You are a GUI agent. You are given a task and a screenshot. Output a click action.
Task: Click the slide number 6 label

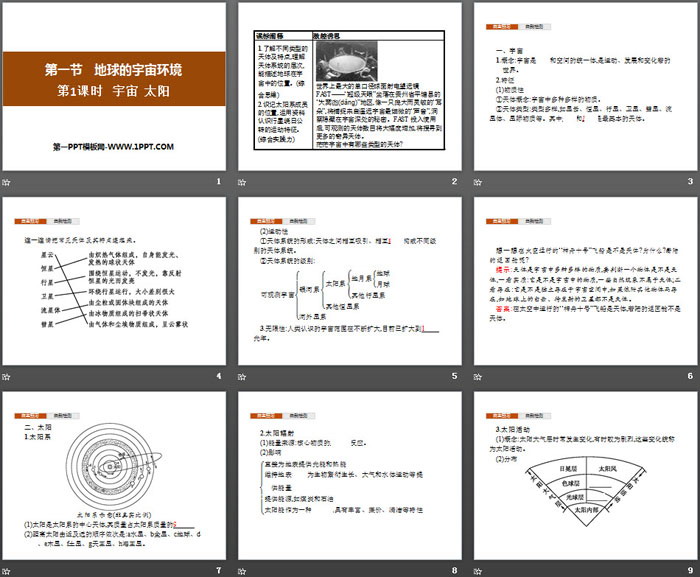tap(690, 376)
